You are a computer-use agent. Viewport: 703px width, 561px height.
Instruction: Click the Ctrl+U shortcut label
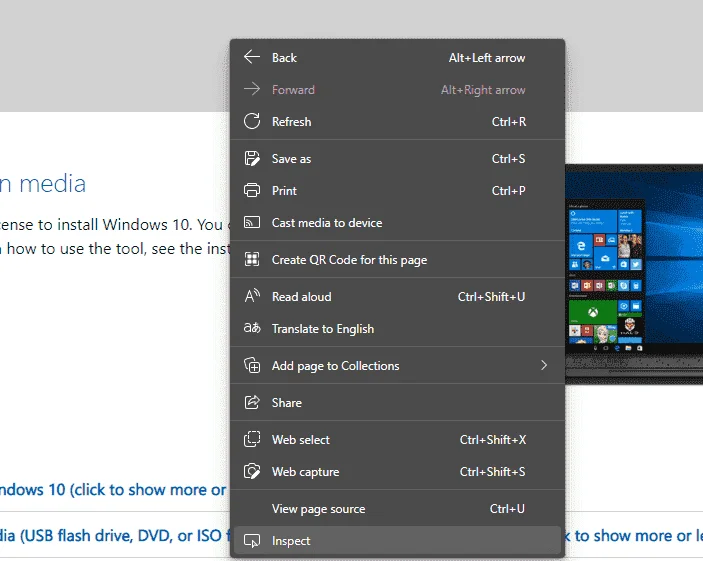507,509
